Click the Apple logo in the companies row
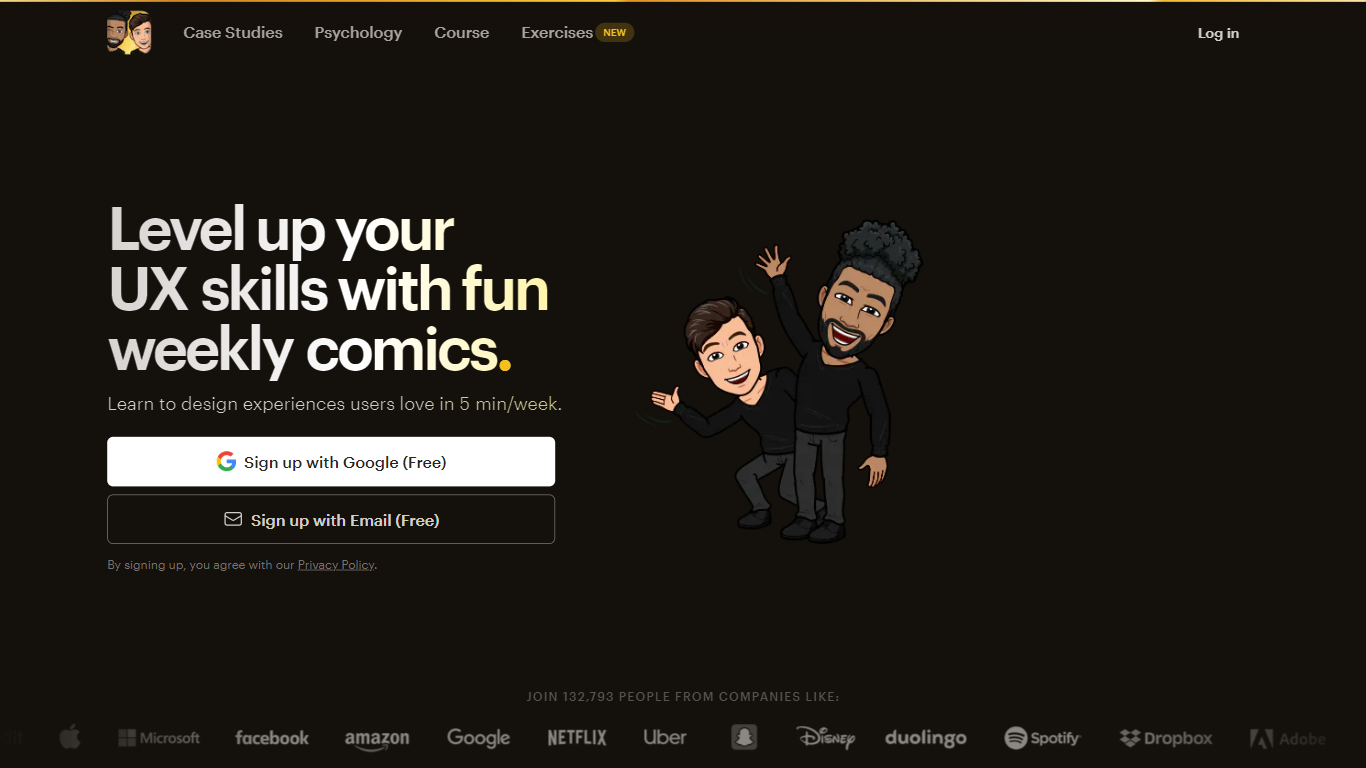This screenshot has height=768, width=1366. click(70, 737)
